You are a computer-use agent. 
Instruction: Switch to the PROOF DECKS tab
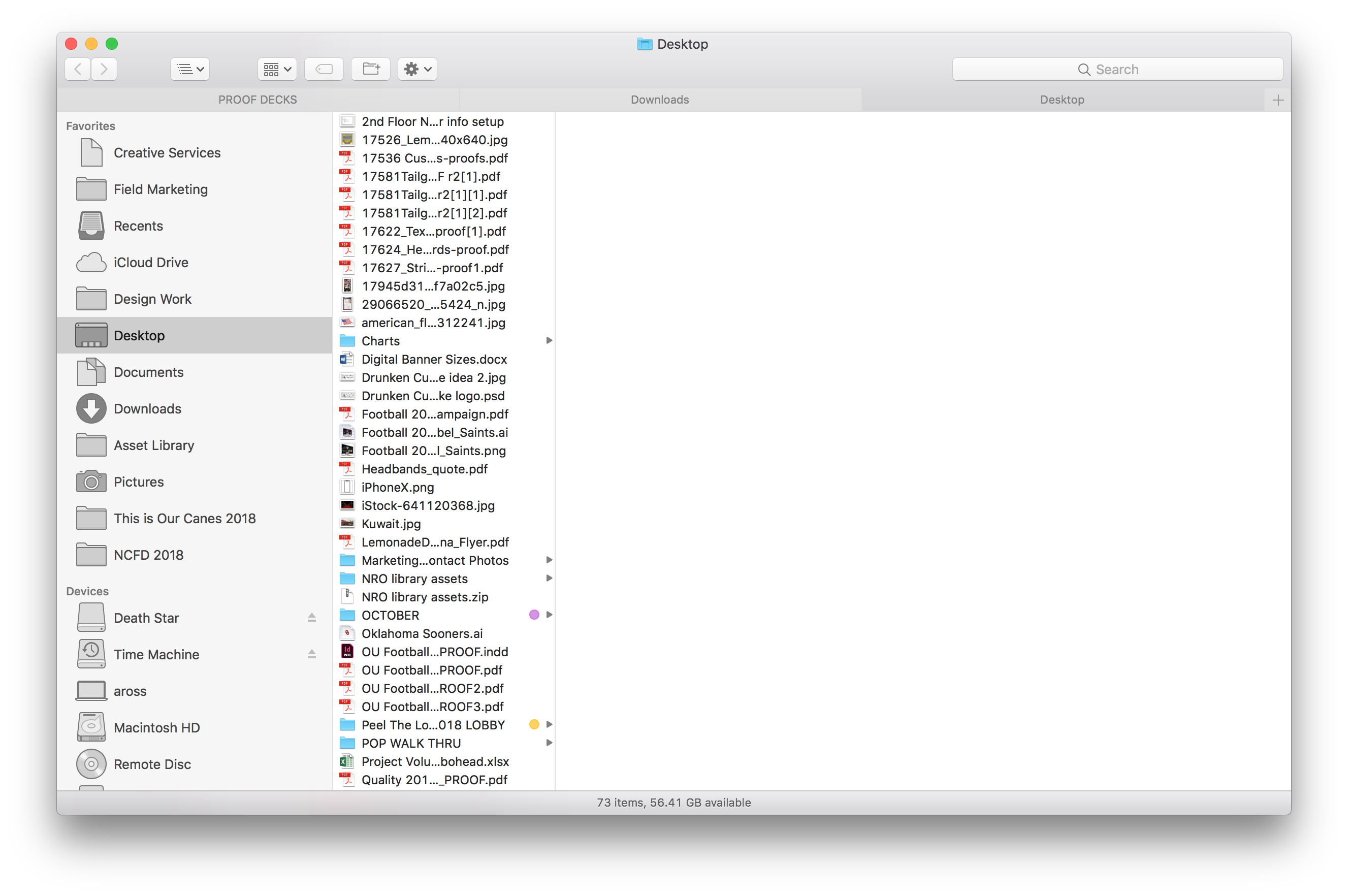click(258, 100)
